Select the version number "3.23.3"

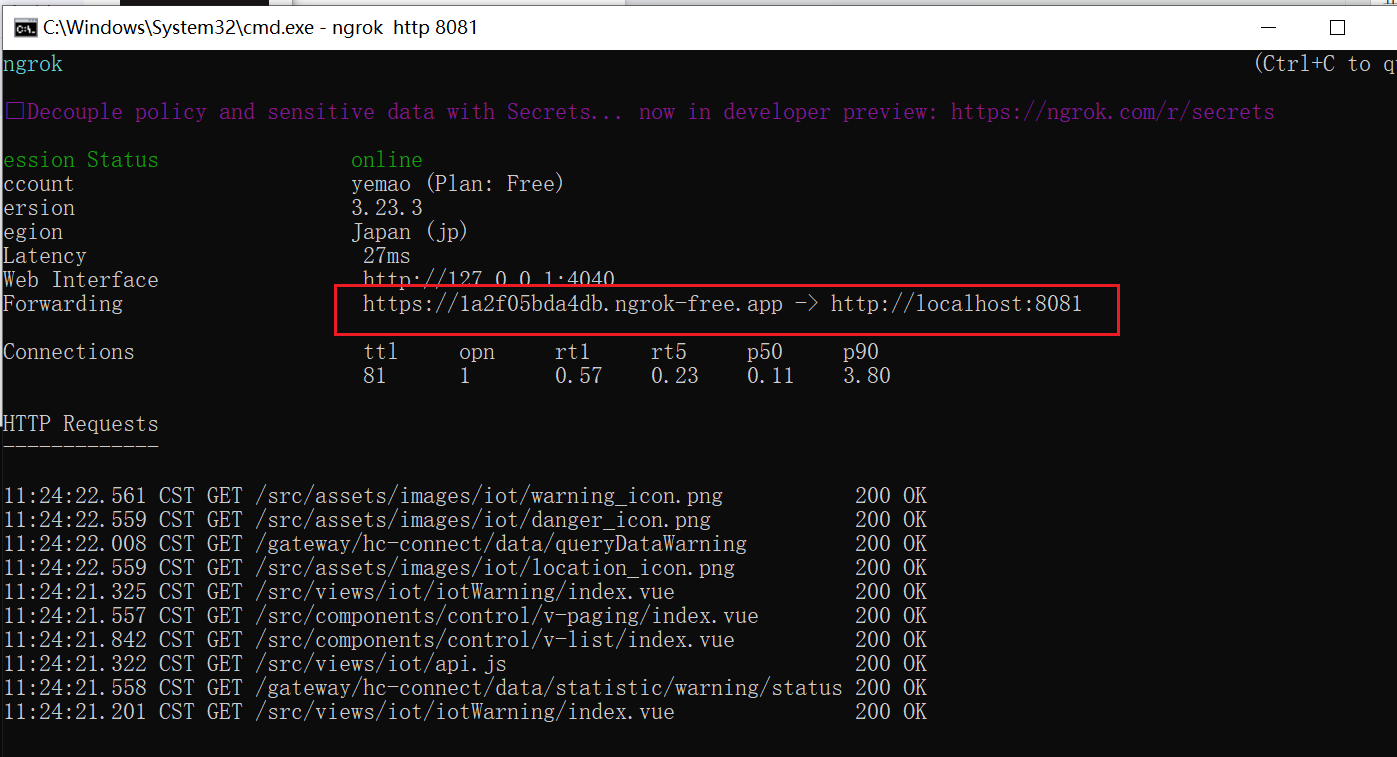pyautogui.click(x=386, y=208)
